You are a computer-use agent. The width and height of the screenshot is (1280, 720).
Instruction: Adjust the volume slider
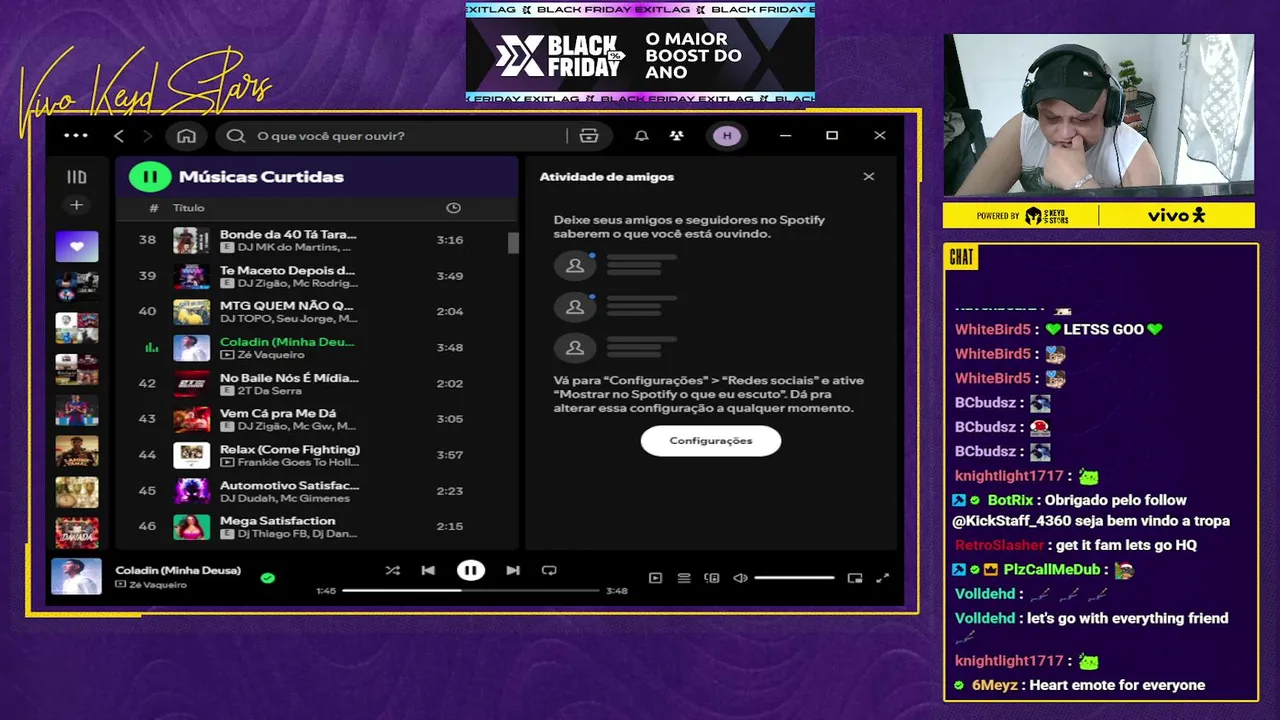pyautogui.click(x=794, y=578)
